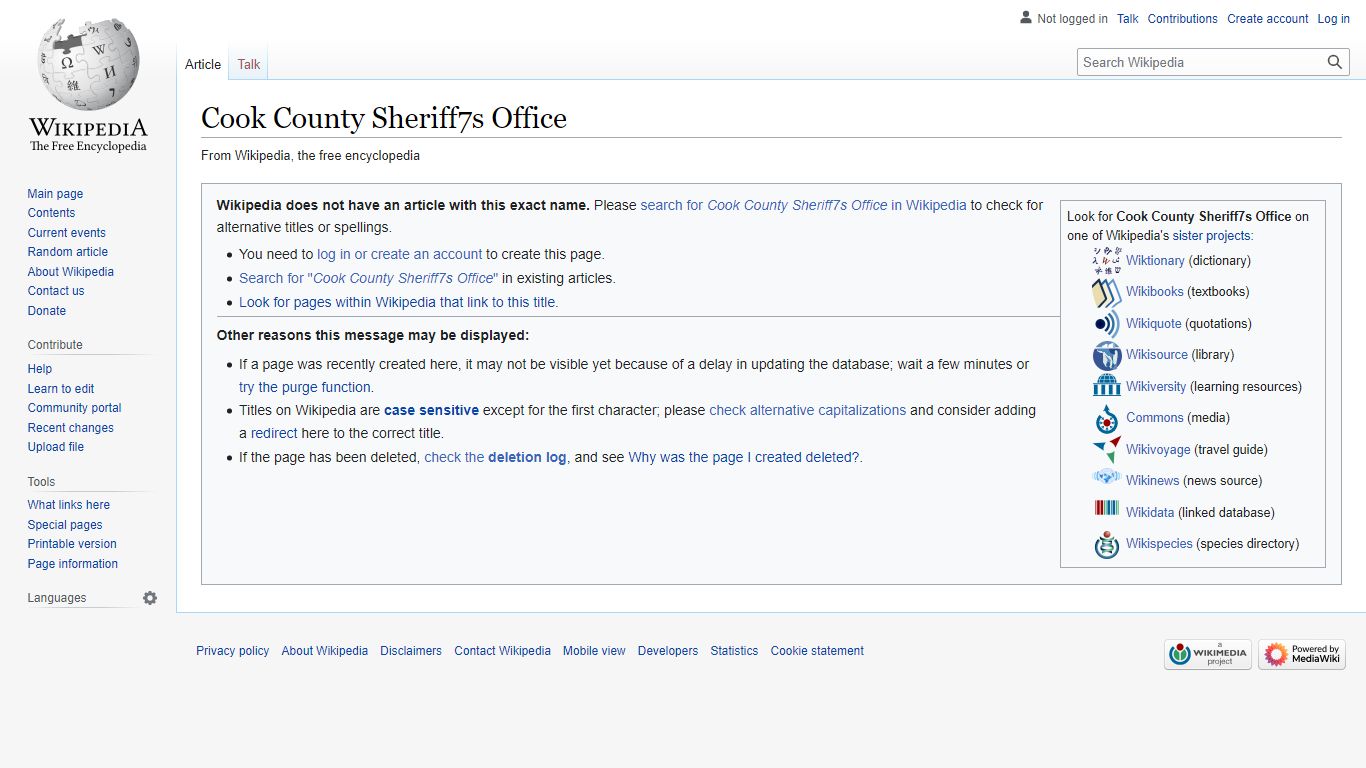Select the Article tab
1366x768 pixels.
[x=203, y=64]
